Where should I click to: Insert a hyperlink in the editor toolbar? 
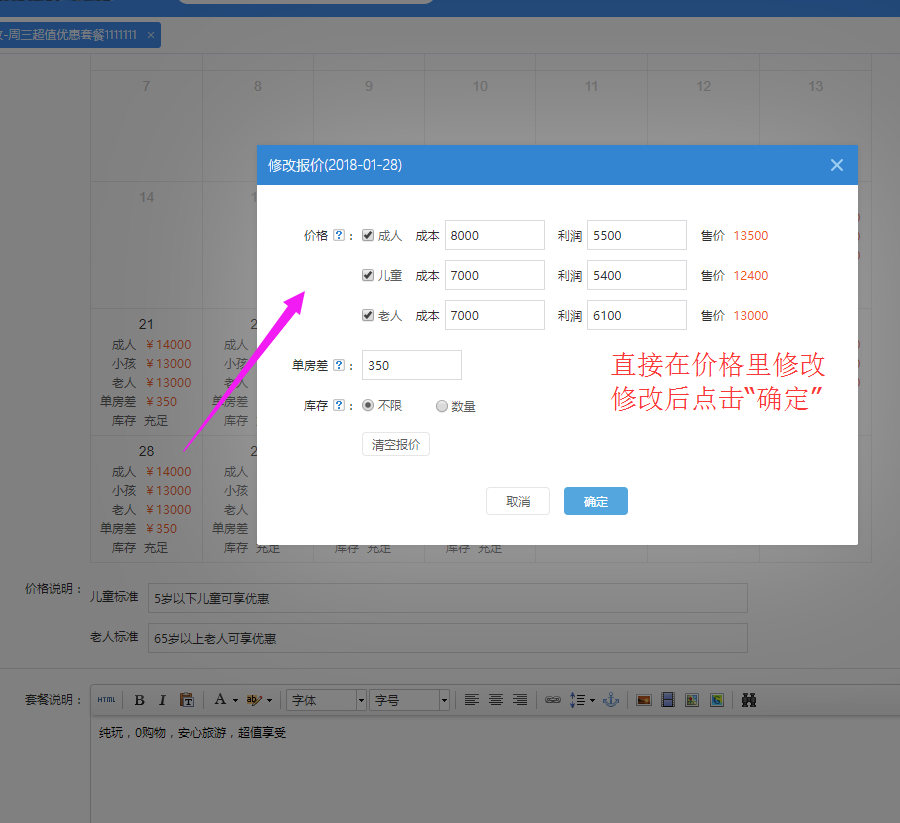point(552,699)
